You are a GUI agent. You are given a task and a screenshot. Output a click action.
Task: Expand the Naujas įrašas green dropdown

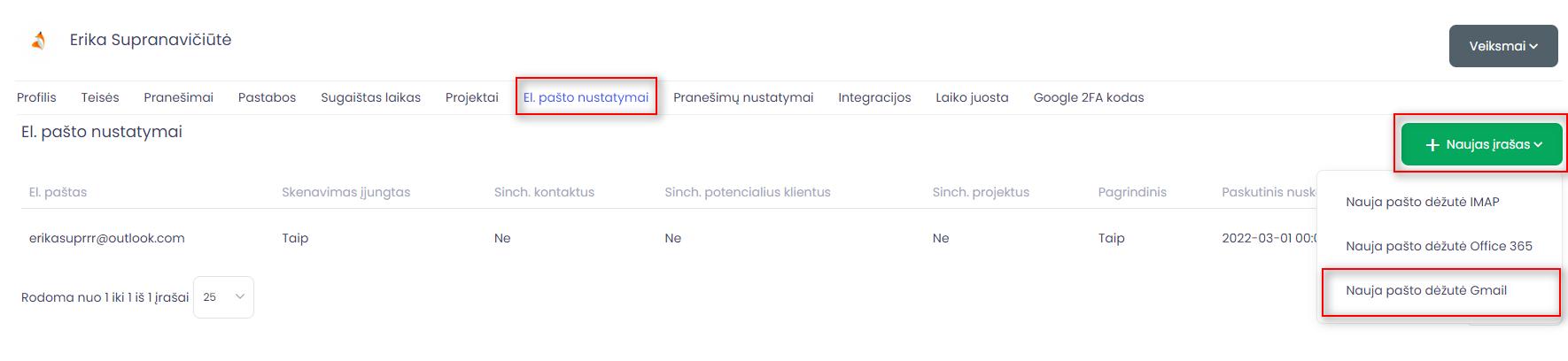1482,144
